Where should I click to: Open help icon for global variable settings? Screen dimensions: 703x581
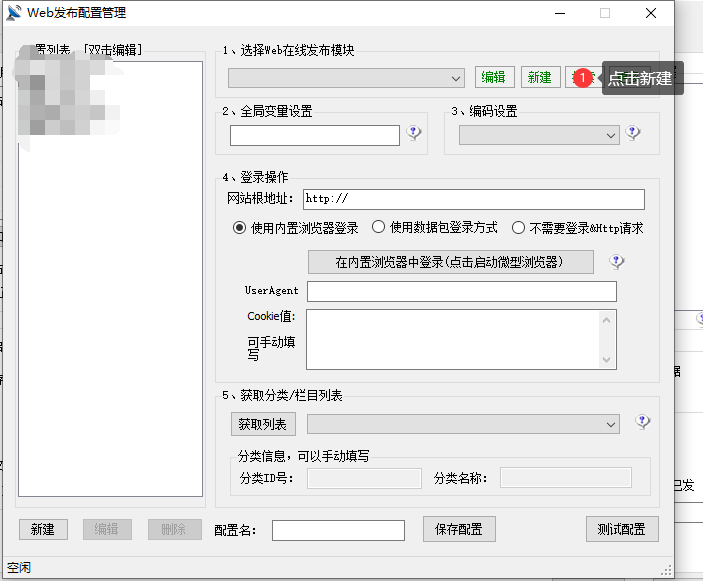414,133
